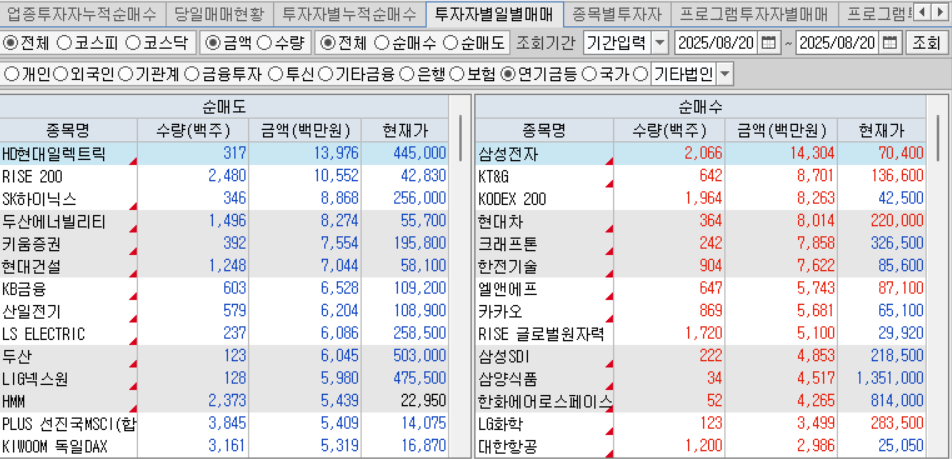This screenshot has width=952, height=459.
Task: Select LIG넥스원 row
Action: tap(224, 379)
